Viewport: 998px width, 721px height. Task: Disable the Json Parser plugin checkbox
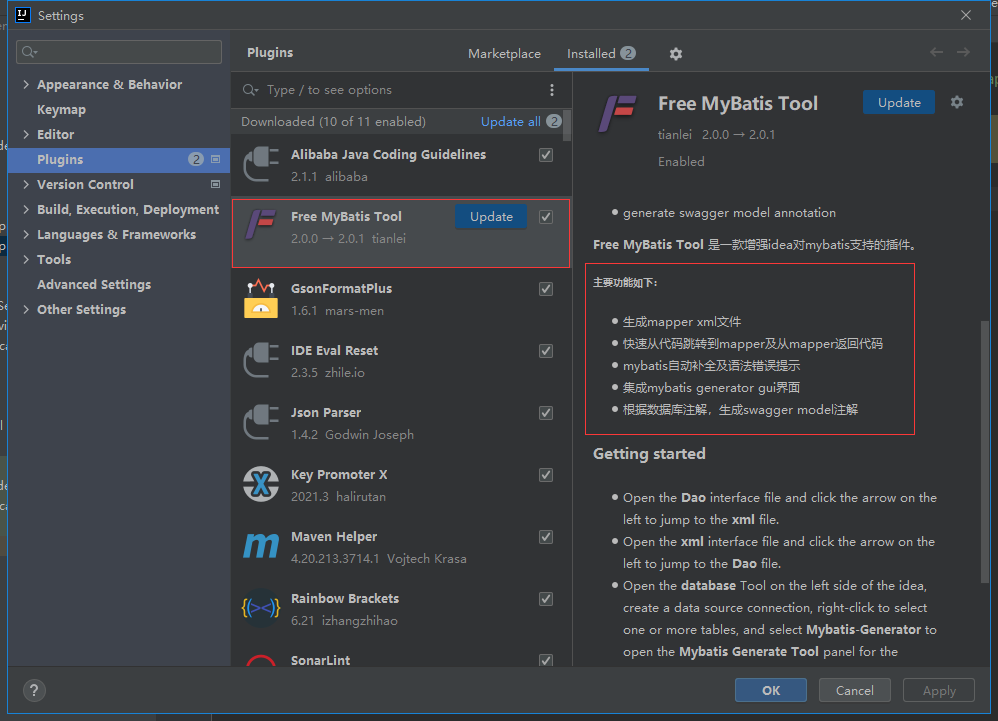(545, 413)
